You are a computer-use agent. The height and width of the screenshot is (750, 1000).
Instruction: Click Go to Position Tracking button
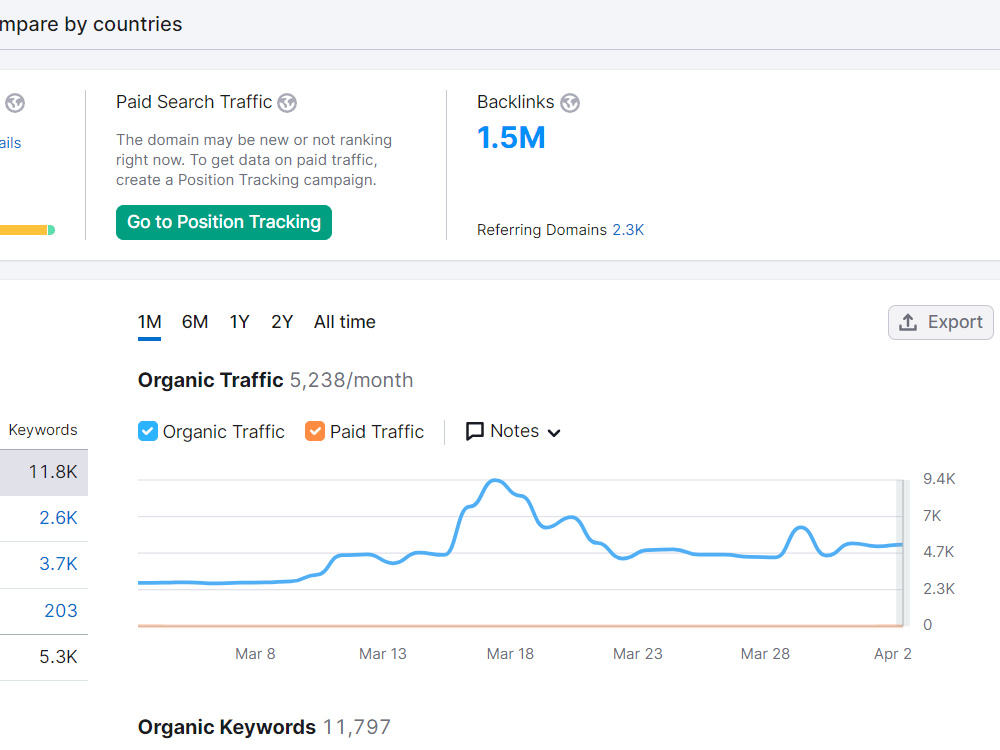[x=224, y=223]
